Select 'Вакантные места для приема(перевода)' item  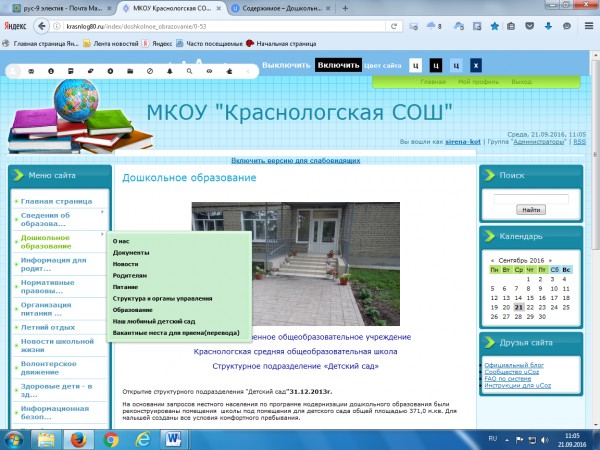[x=176, y=333]
